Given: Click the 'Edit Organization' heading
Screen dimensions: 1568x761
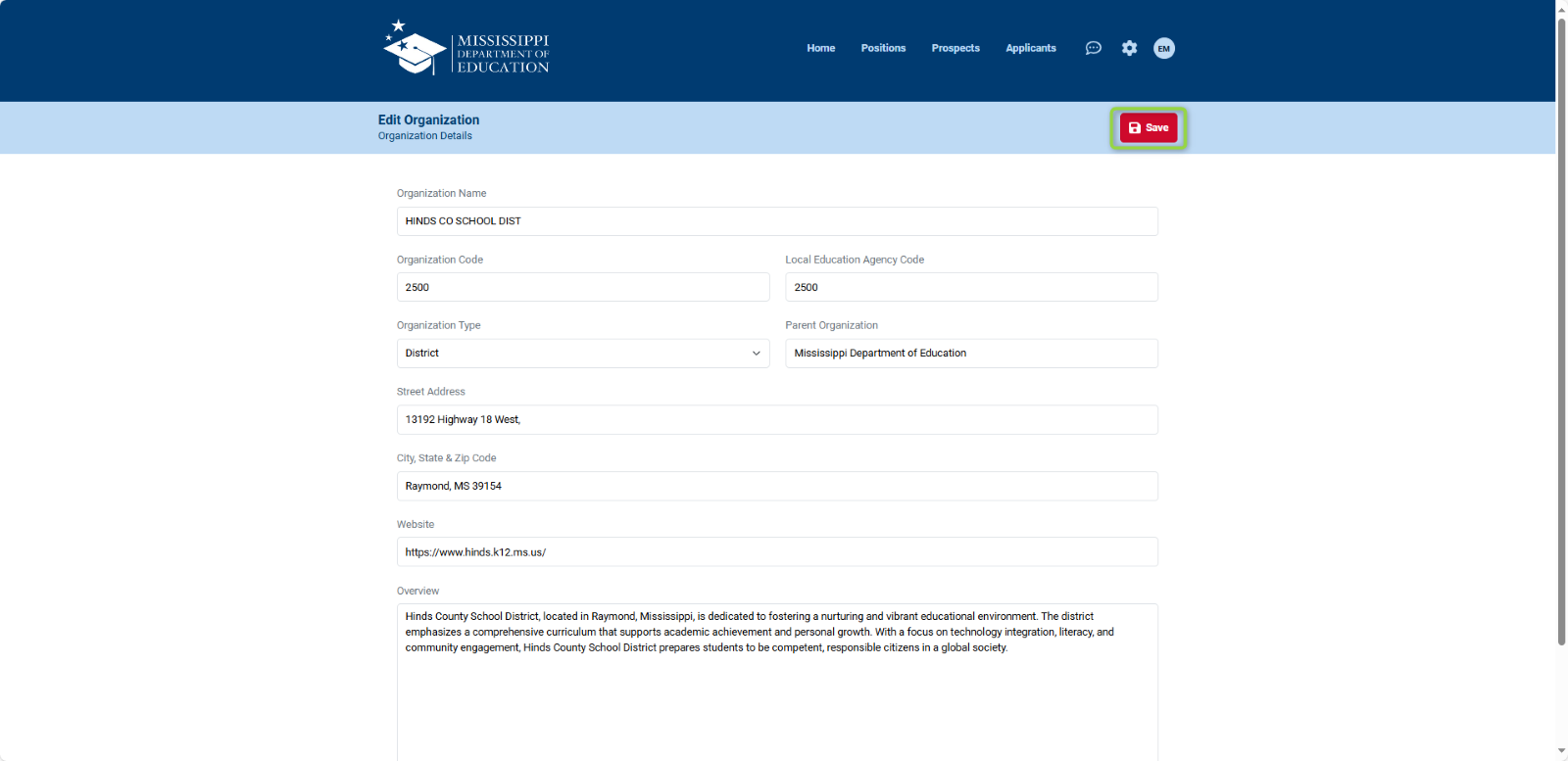Looking at the screenshot, I should pos(428,119).
